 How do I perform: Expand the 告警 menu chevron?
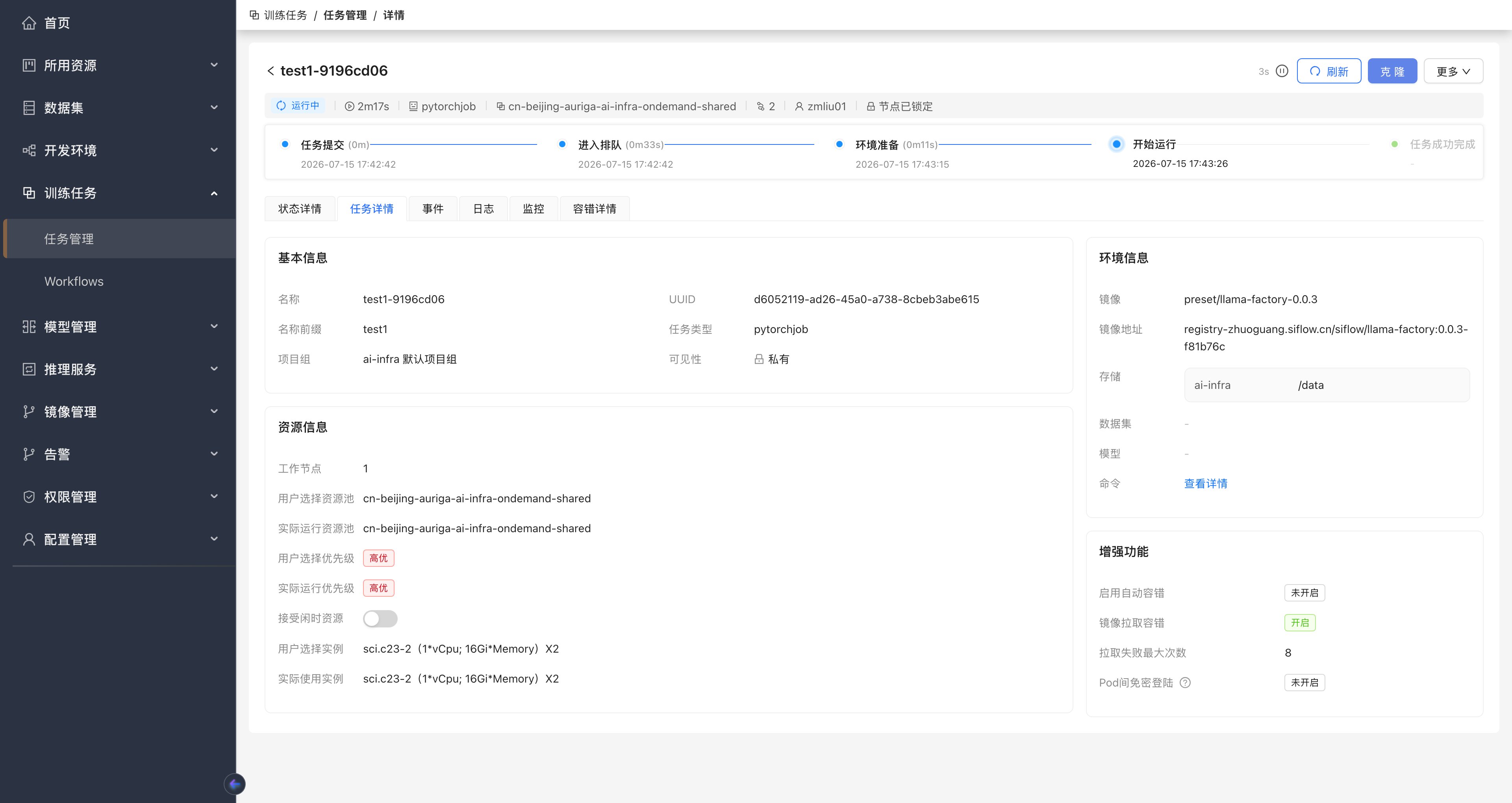214,454
